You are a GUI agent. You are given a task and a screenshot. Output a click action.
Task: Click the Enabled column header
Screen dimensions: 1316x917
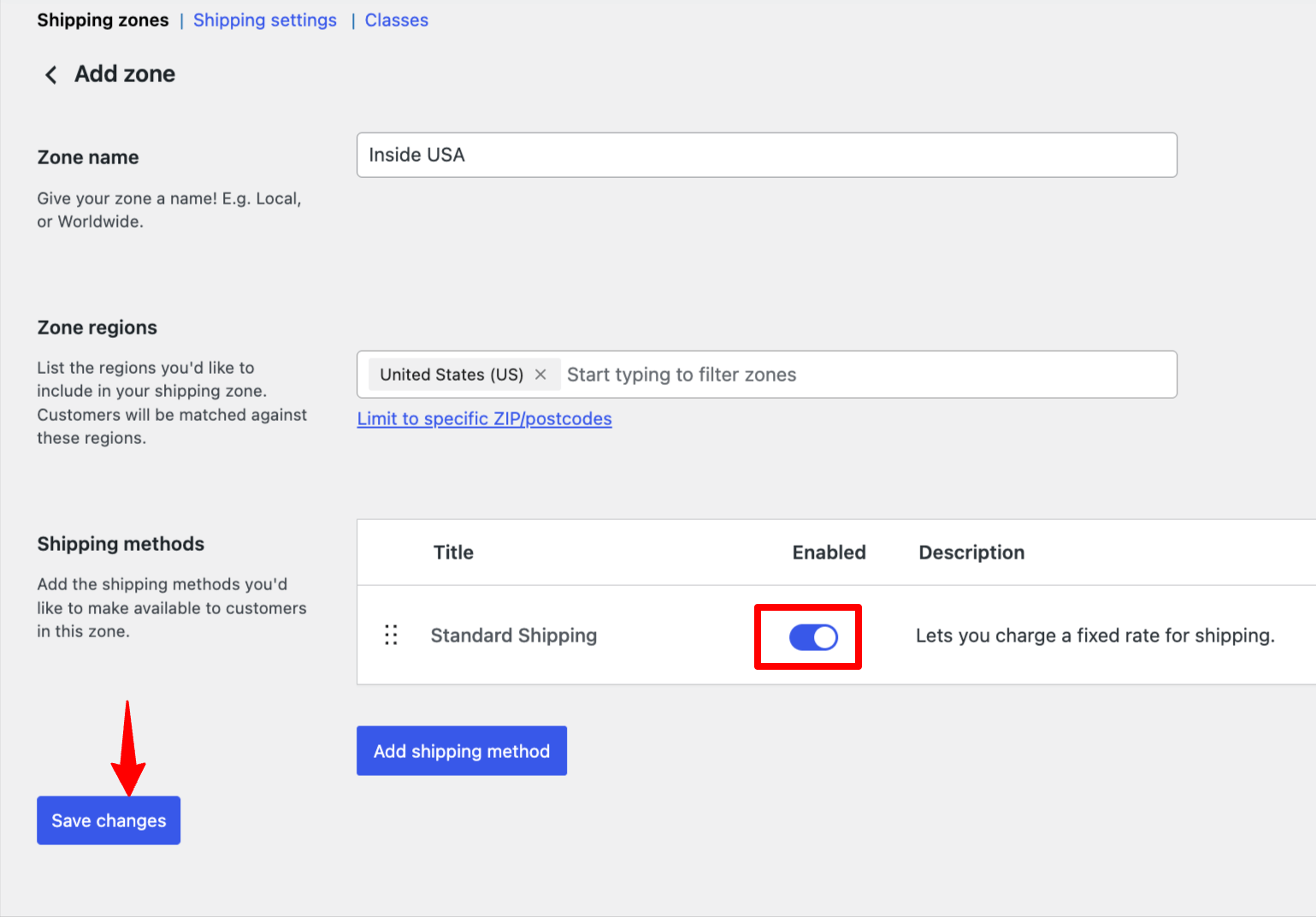point(829,553)
